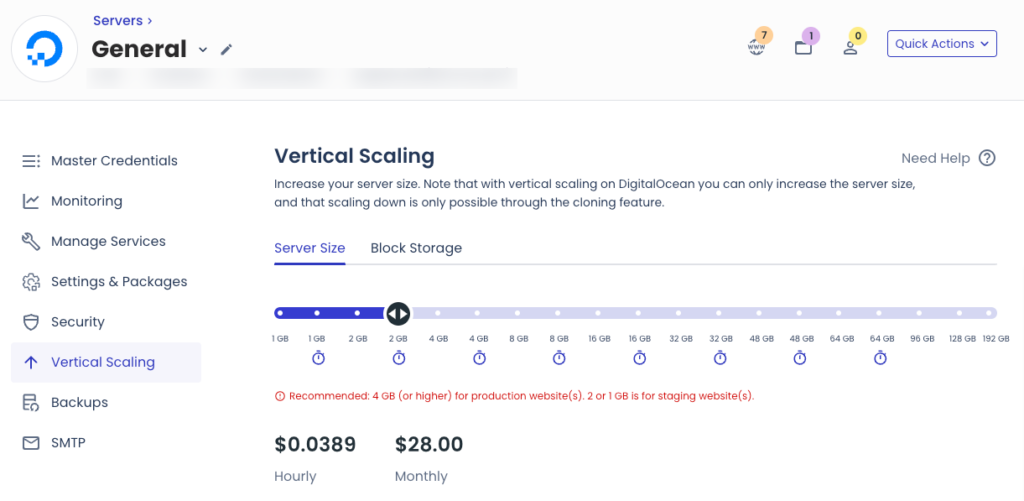Click the Need Help question mark icon

point(987,158)
